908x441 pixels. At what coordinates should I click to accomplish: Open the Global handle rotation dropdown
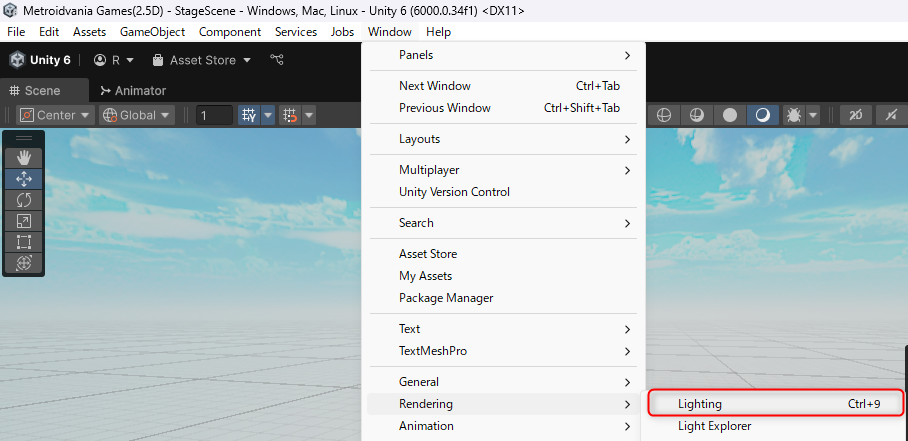136,115
